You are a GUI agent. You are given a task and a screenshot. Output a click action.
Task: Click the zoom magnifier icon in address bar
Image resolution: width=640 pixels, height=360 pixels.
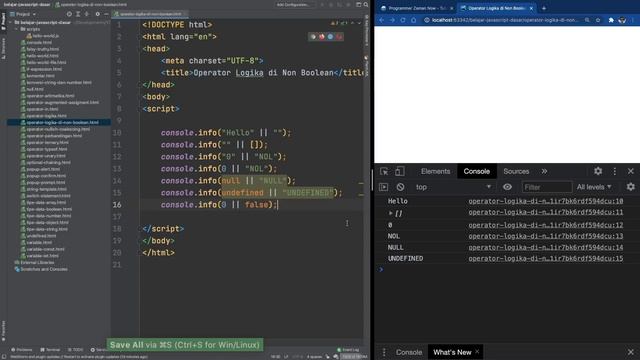click(x=587, y=20)
